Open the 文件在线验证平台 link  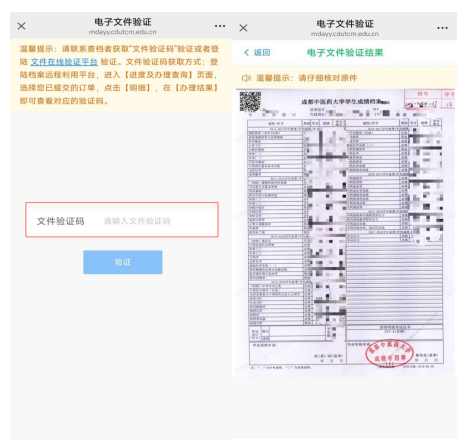point(64,62)
